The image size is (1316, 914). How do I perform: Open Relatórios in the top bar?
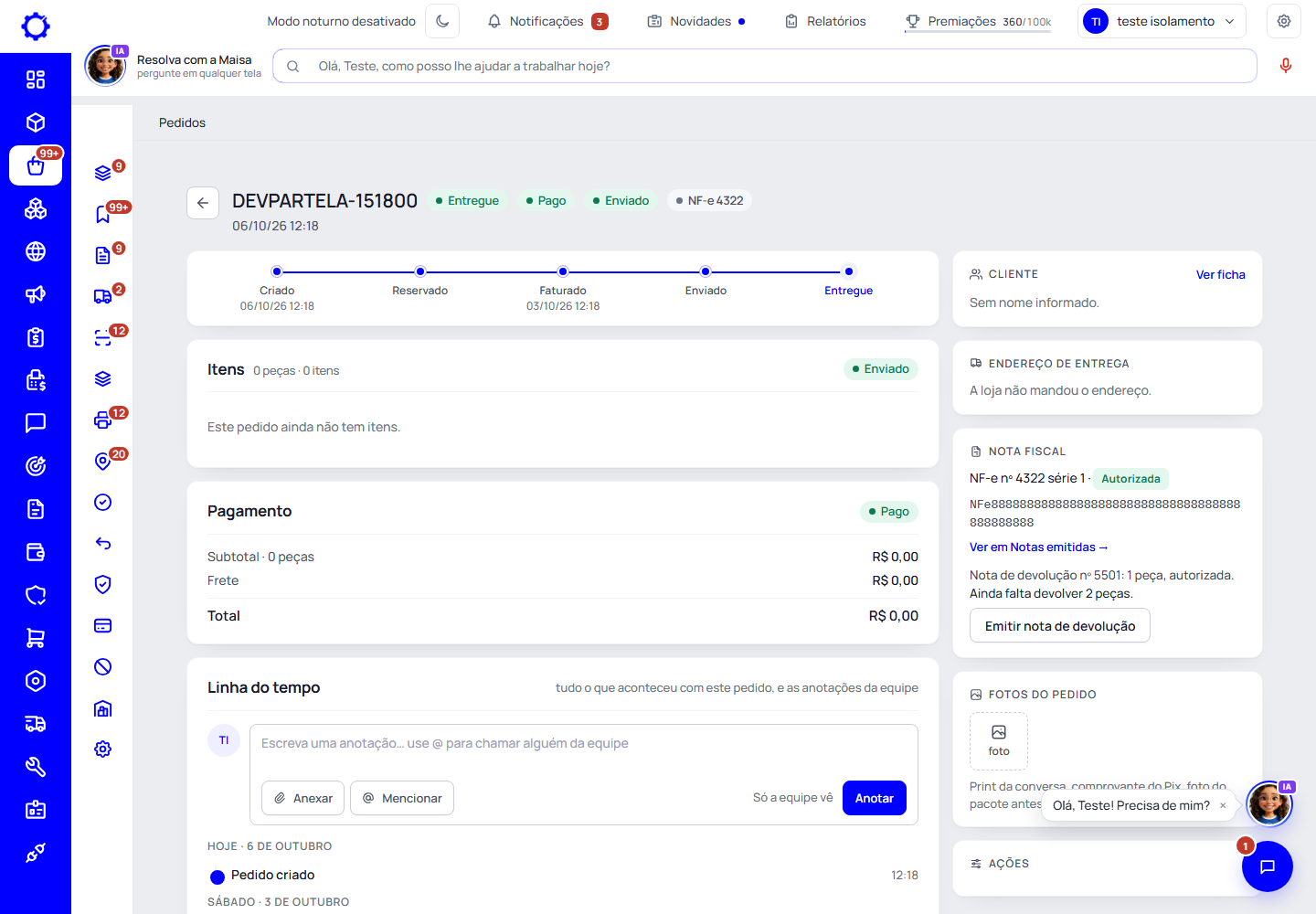(825, 21)
